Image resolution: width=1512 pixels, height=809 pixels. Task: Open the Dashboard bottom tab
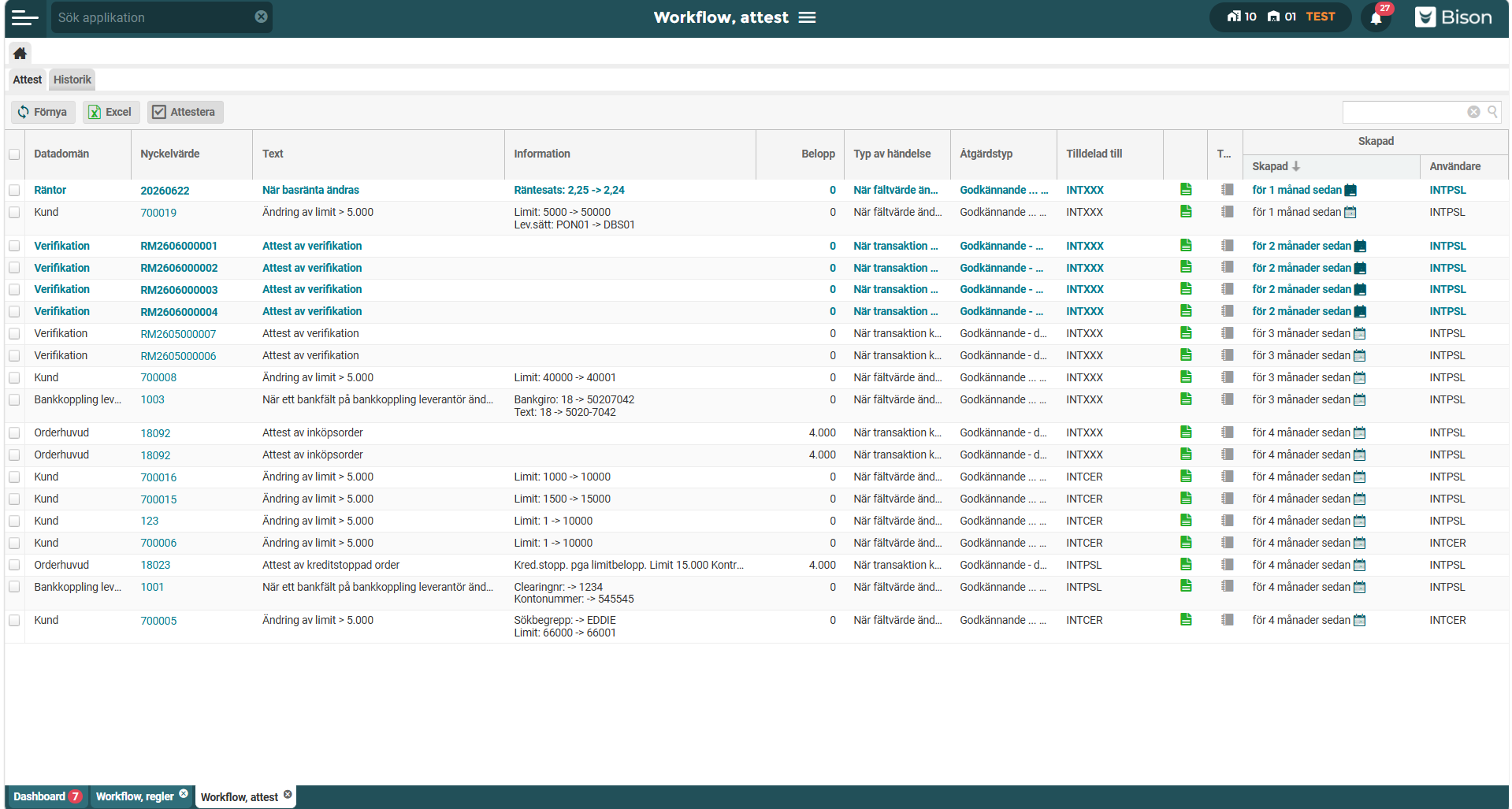(47, 796)
